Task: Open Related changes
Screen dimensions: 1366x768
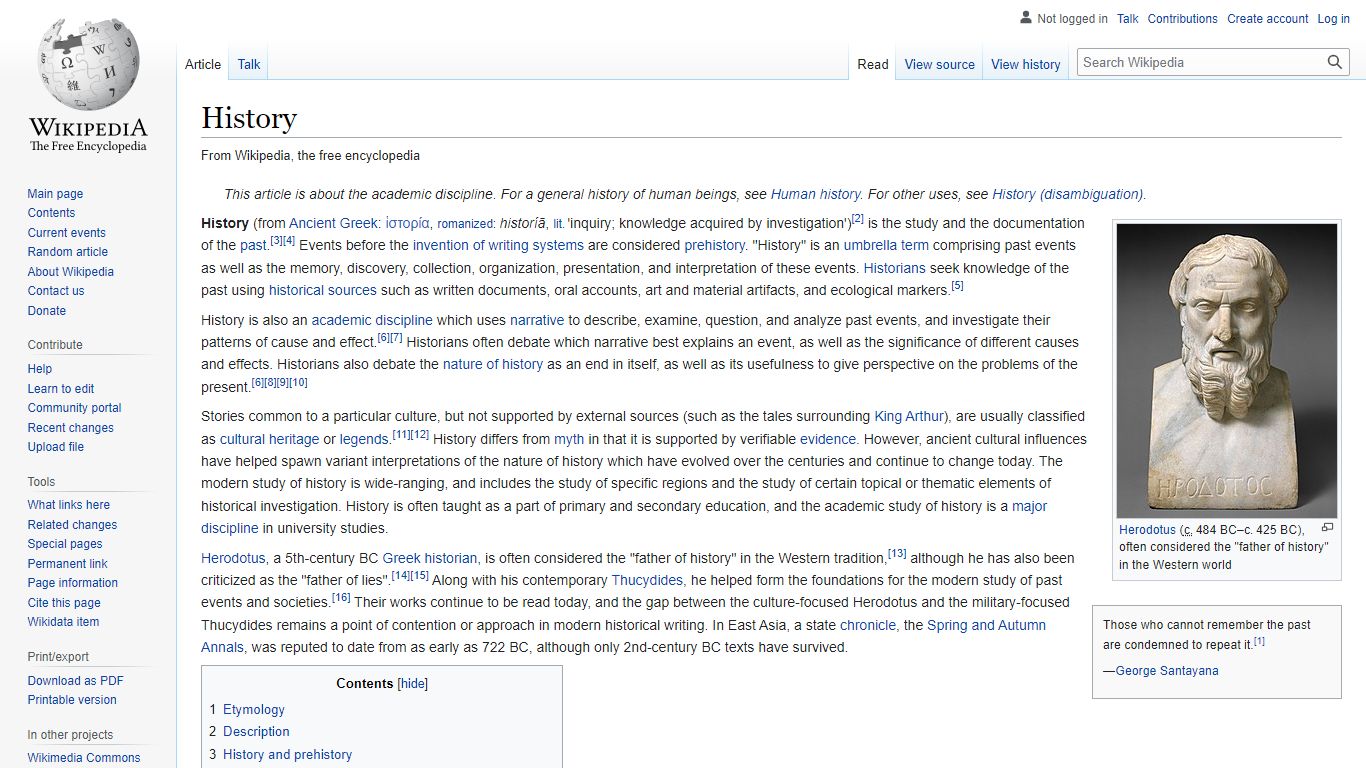Action: coord(72,525)
